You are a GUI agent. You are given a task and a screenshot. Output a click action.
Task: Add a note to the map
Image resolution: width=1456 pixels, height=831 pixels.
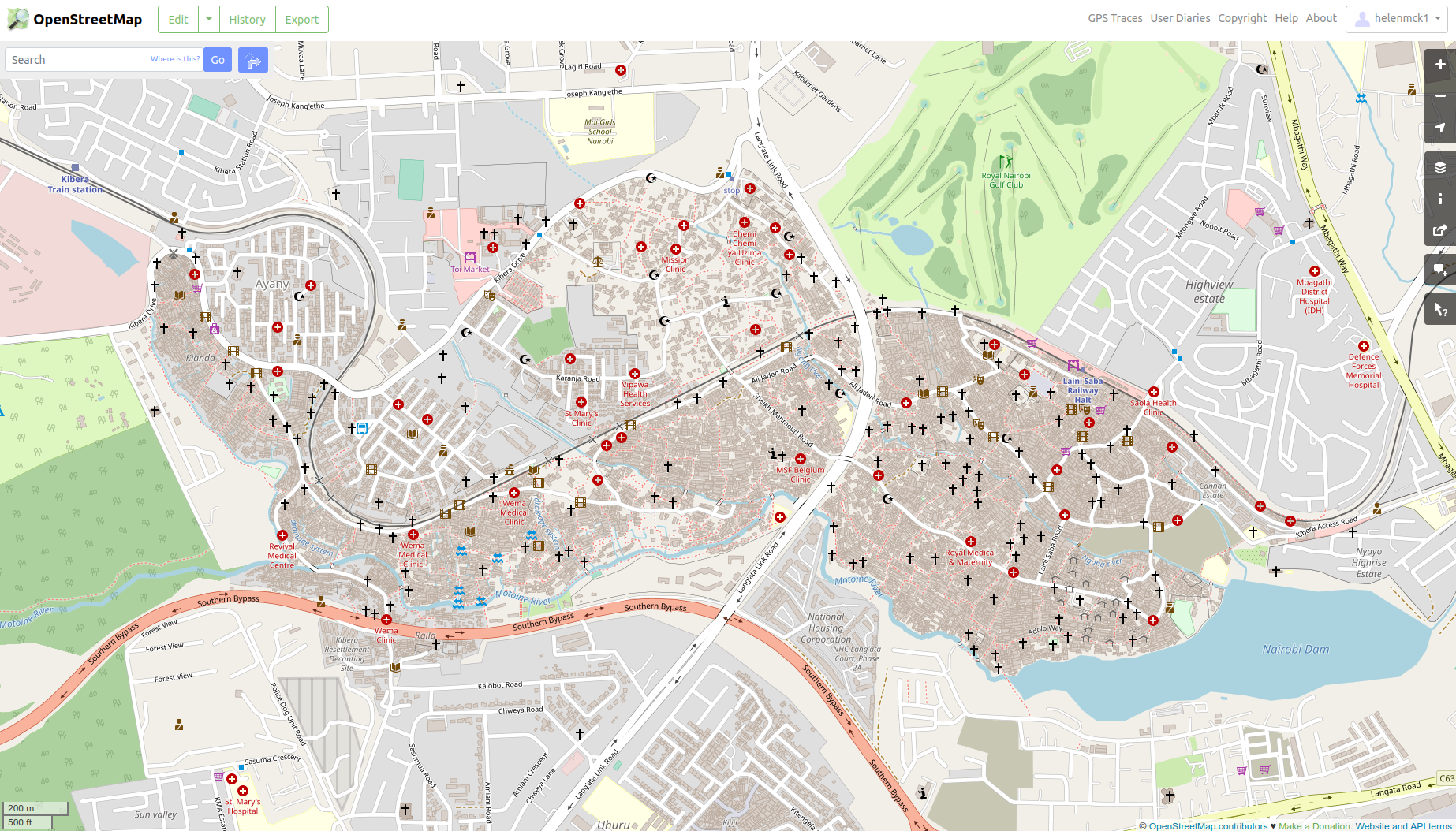[1440, 270]
